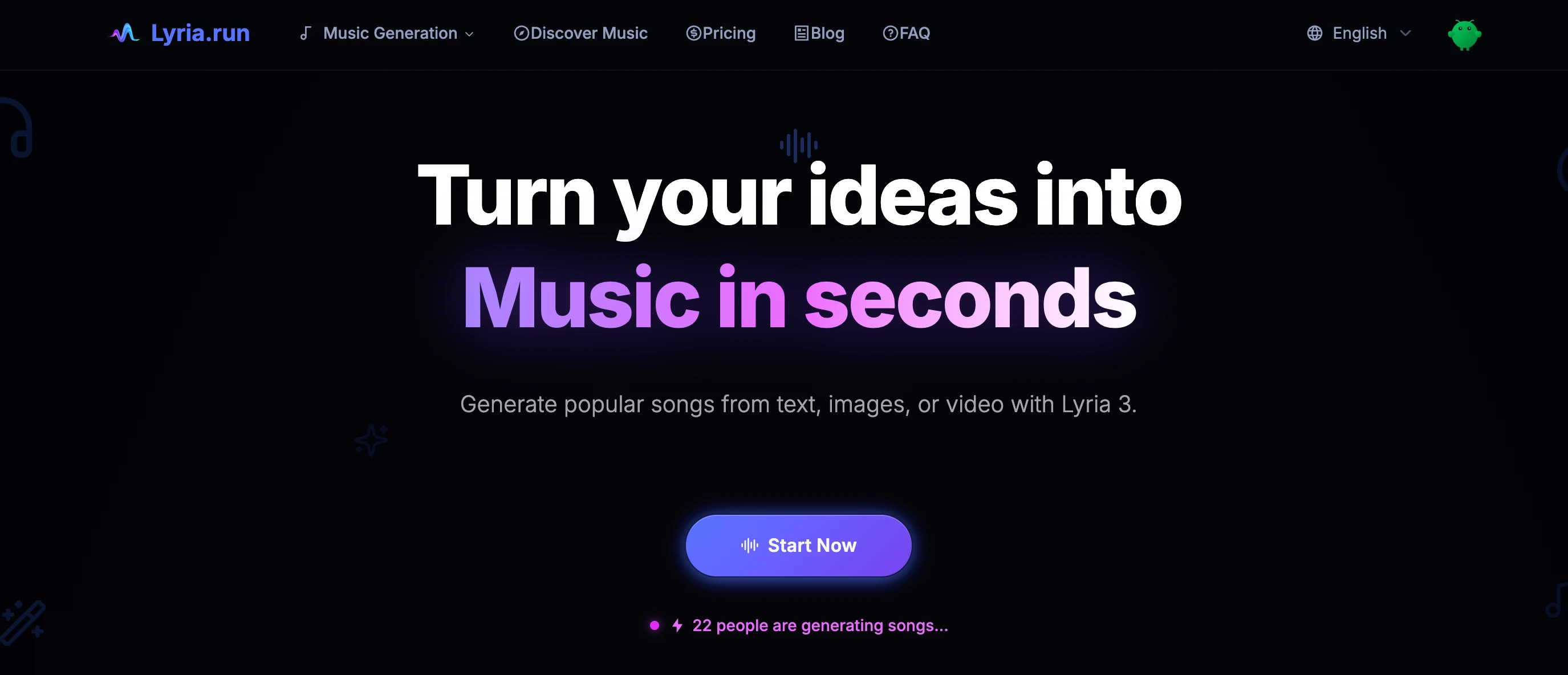Click the globe icon in language selector

[x=1315, y=33]
